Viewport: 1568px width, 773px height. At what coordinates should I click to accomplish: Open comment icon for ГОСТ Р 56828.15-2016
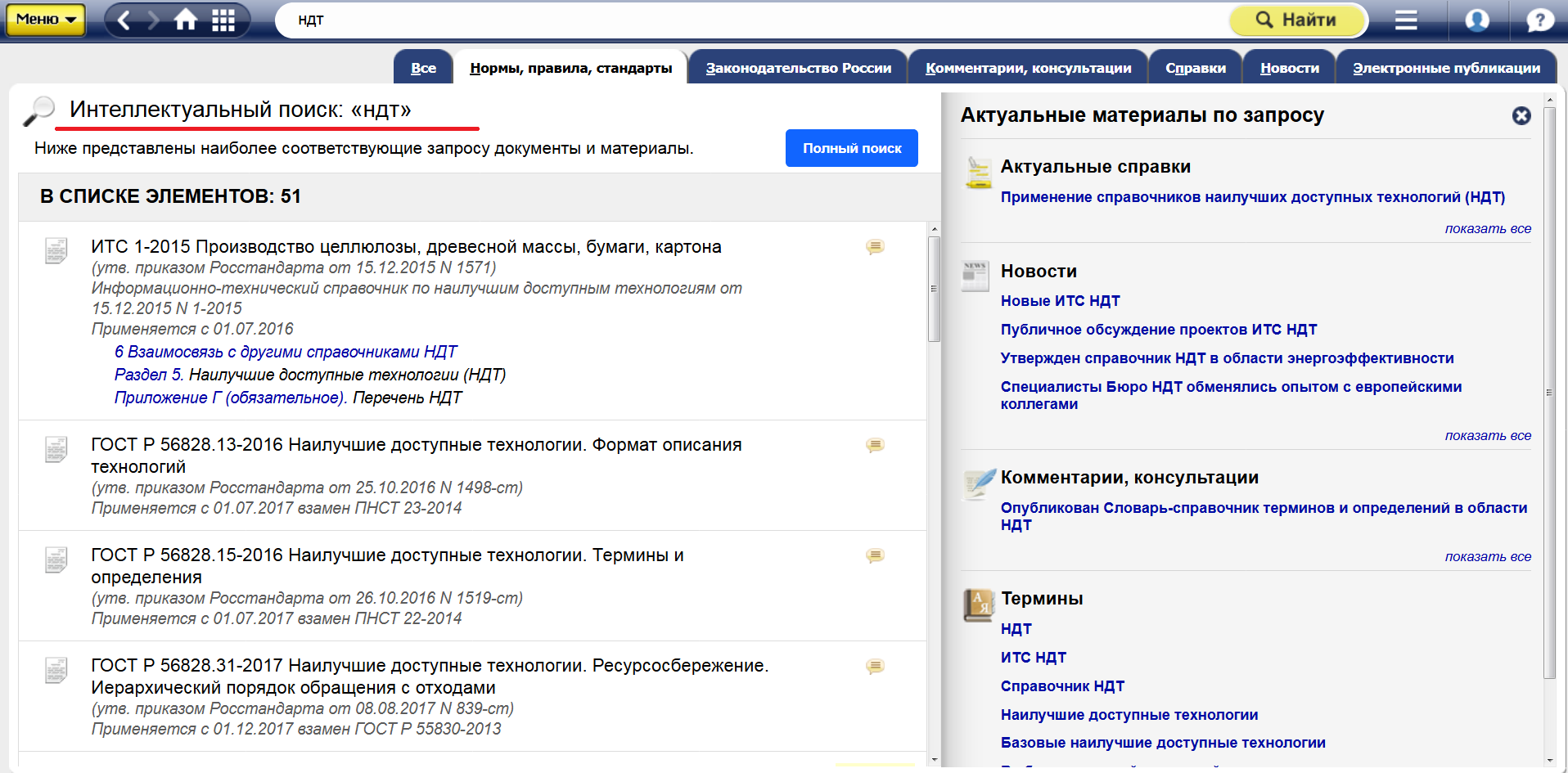[875, 556]
